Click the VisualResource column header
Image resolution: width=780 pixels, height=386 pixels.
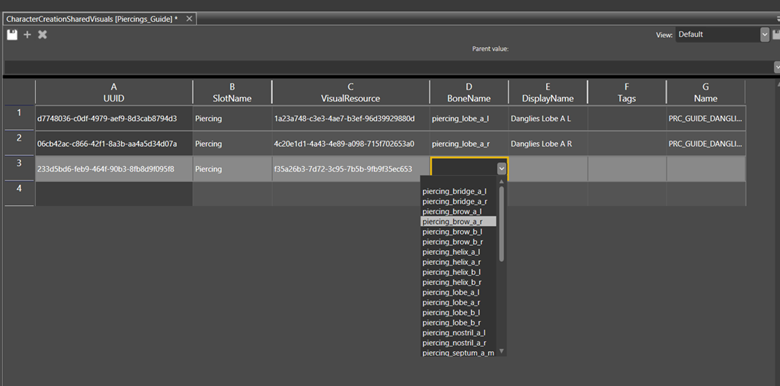[x=351, y=93]
